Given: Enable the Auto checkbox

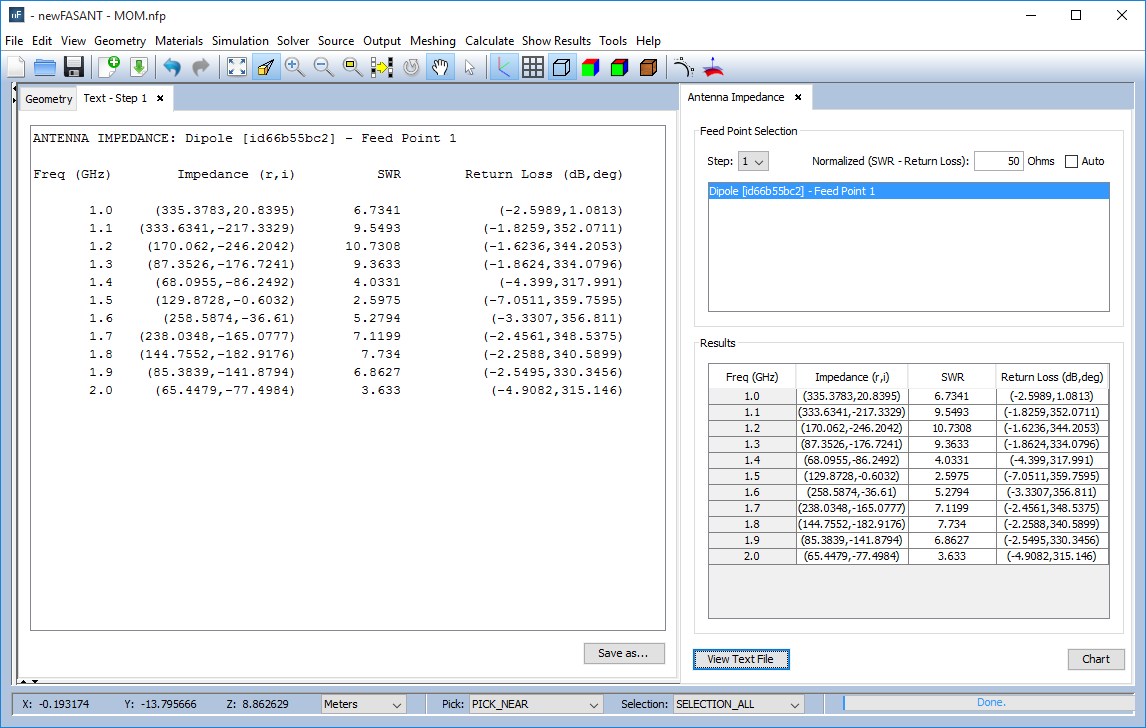Looking at the screenshot, I should pos(1071,161).
